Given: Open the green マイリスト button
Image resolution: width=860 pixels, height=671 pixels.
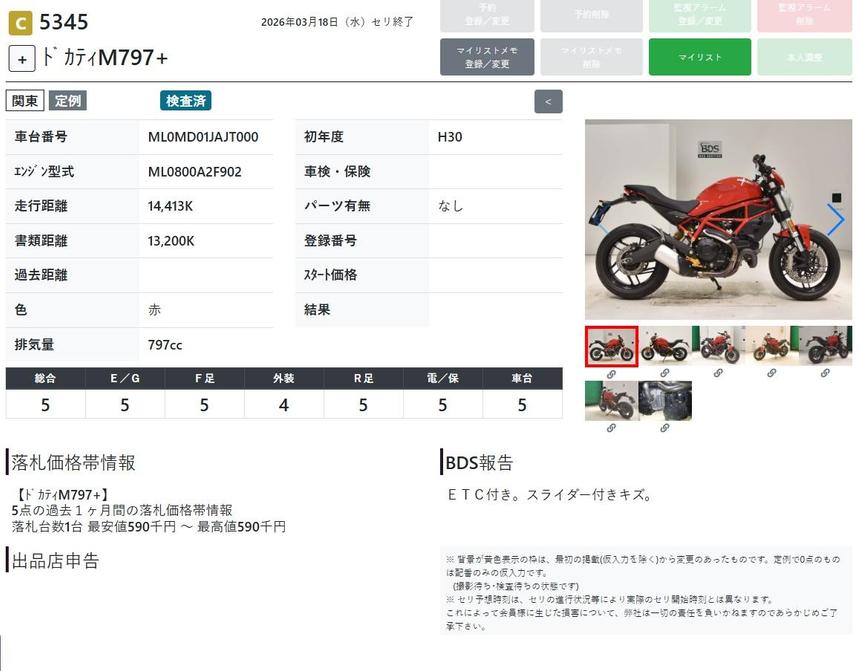Looking at the screenshot, I should point(699,57).
